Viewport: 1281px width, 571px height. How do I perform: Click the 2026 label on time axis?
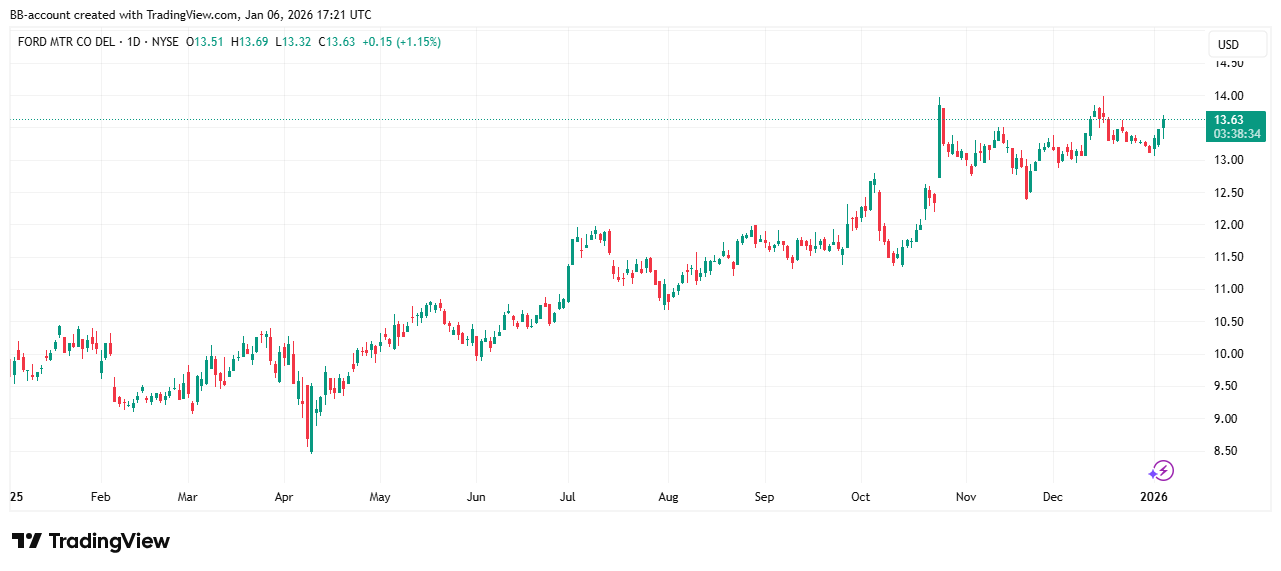1154,496
